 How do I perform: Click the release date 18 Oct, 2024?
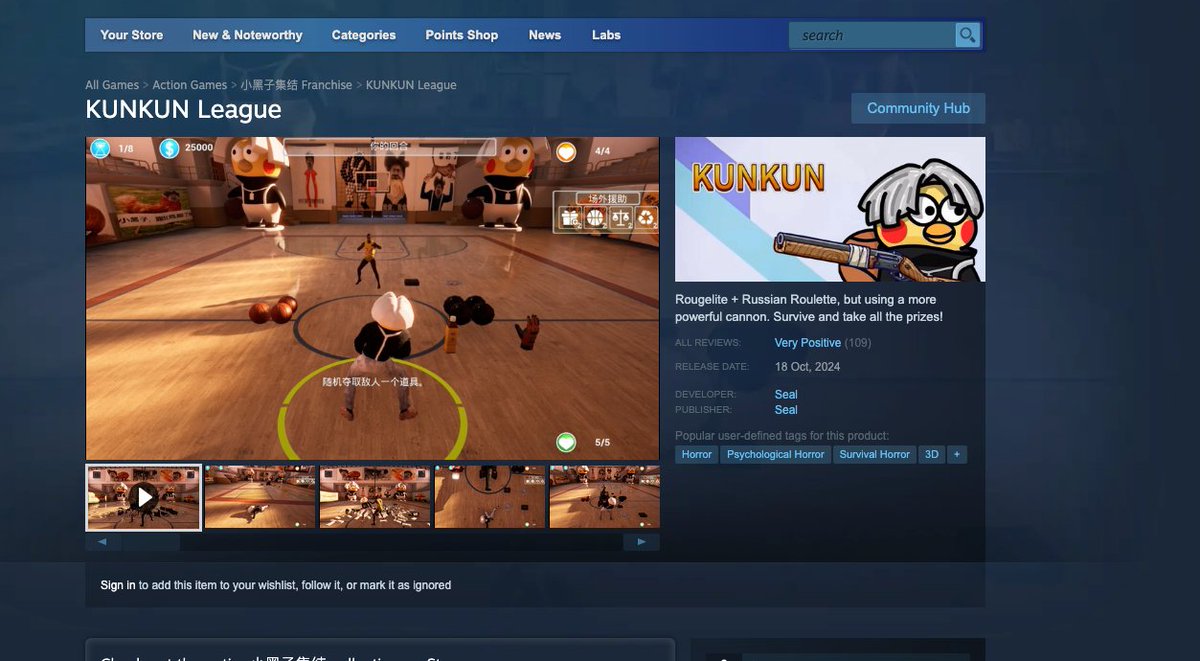pos(808,367)
